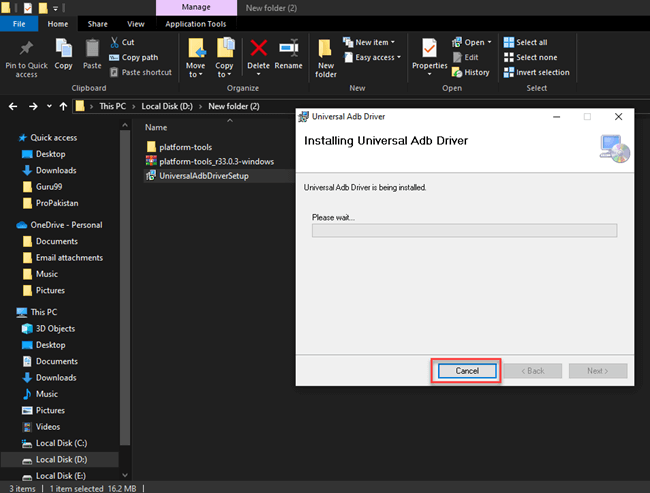Click the Paste icon in the ribbon
650x493 pixels.
click(92, 51)
